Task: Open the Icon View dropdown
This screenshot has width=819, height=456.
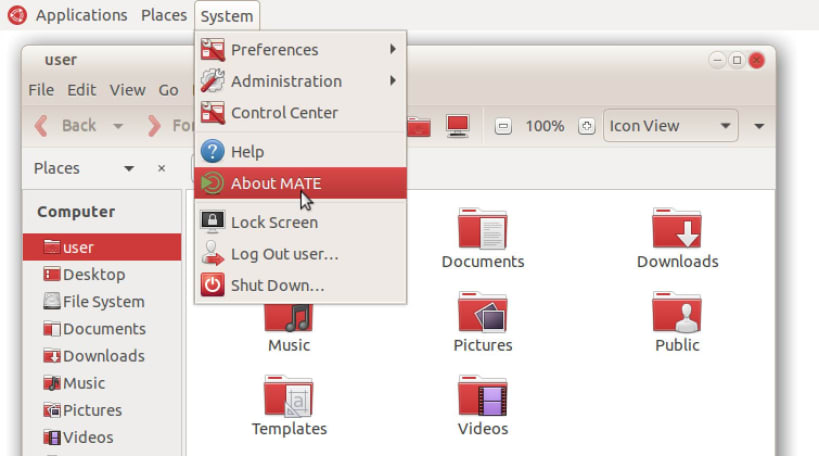Action: click(670, 126)
